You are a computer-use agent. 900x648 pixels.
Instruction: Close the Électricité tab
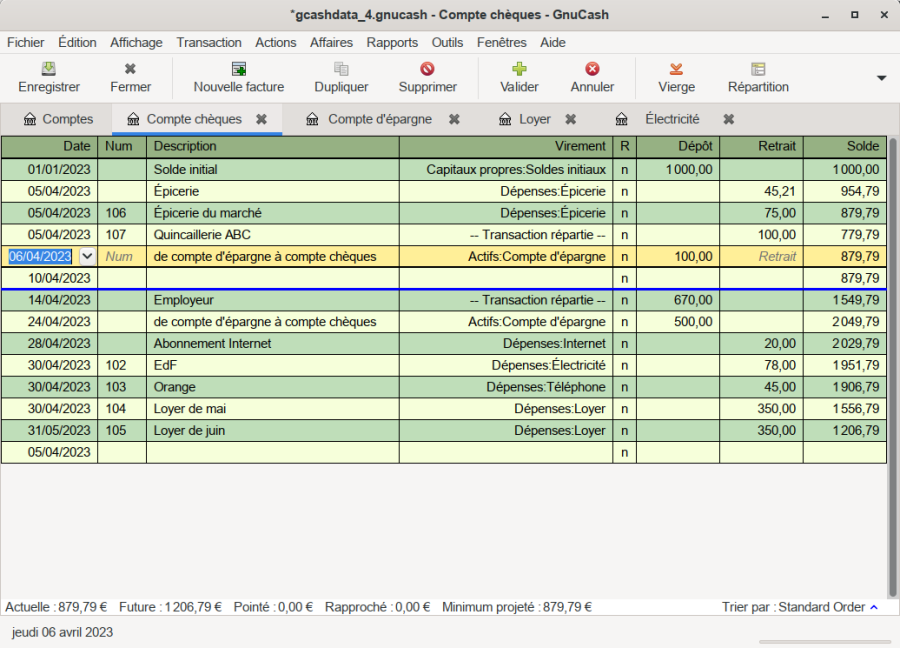point(729,119)
